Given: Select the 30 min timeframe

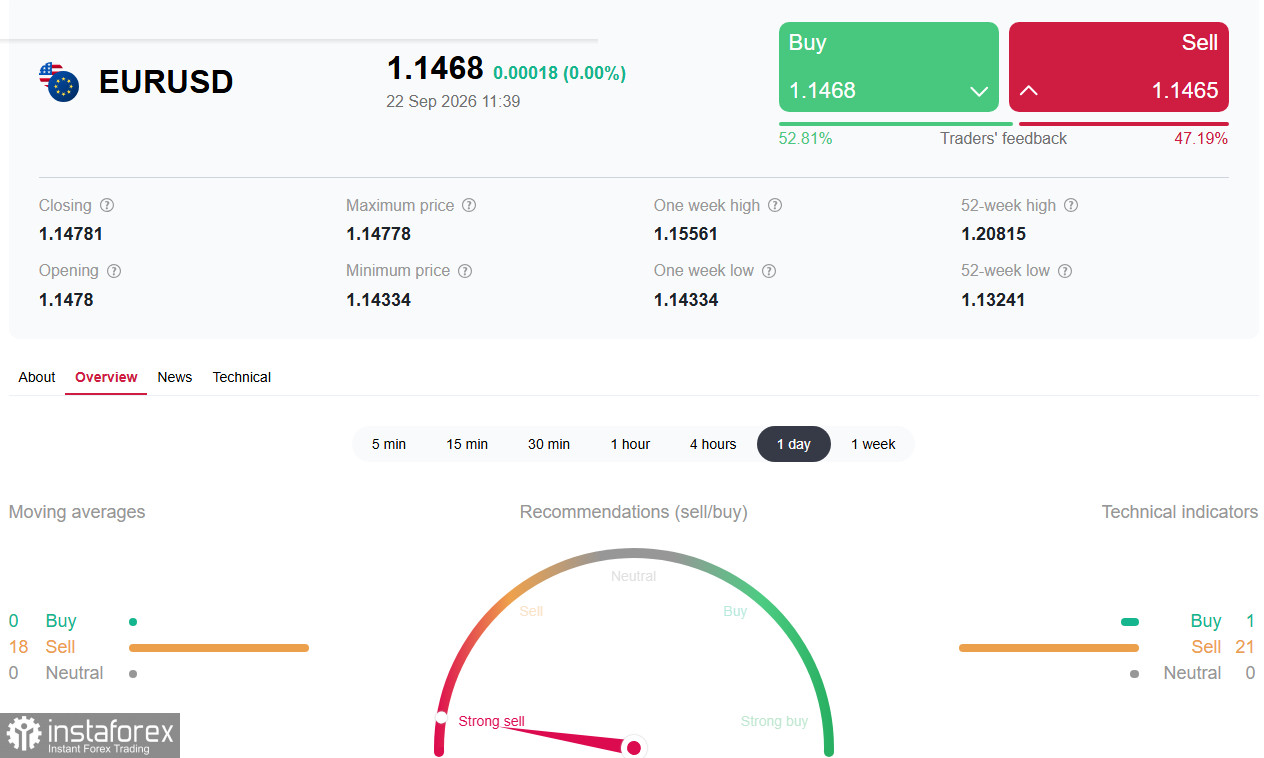Looking at the screenshot, I should click(549, 444).
